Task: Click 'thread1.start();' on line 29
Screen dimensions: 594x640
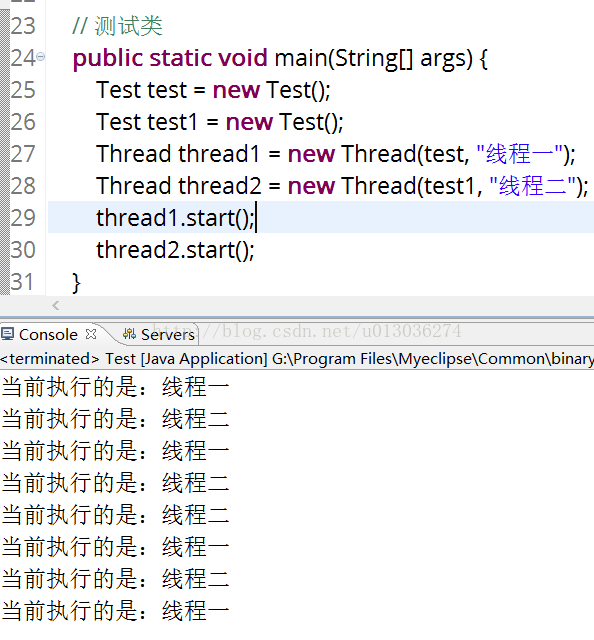Action: pyautogui.click(x=175, y=218)
